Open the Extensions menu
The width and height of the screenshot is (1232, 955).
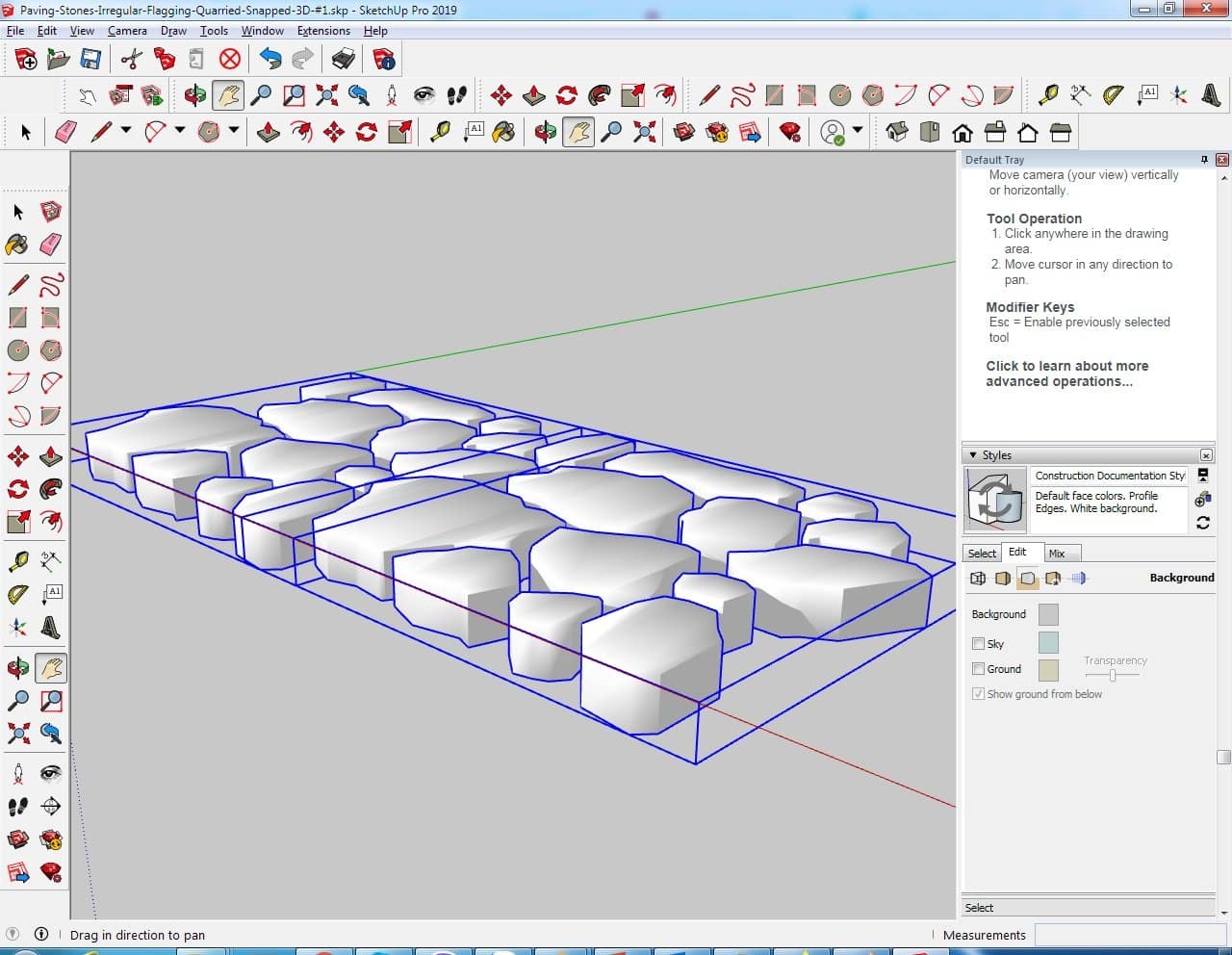[x=323, y=31]
